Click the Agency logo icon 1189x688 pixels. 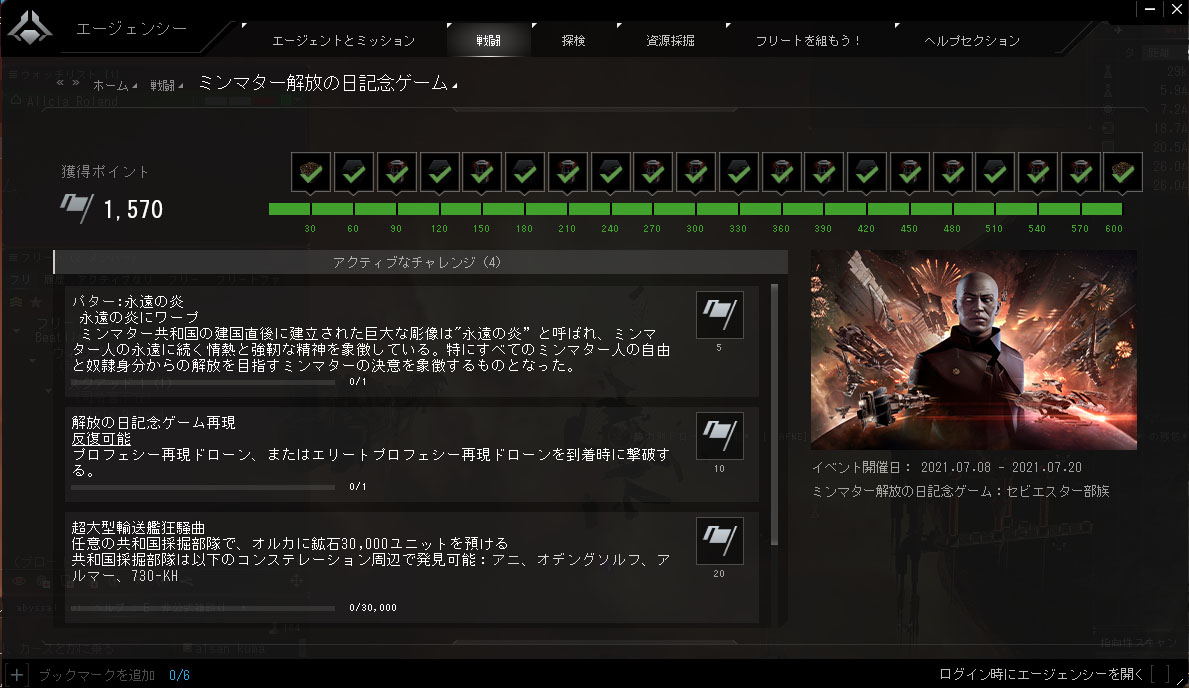click(x=30, y=28)
